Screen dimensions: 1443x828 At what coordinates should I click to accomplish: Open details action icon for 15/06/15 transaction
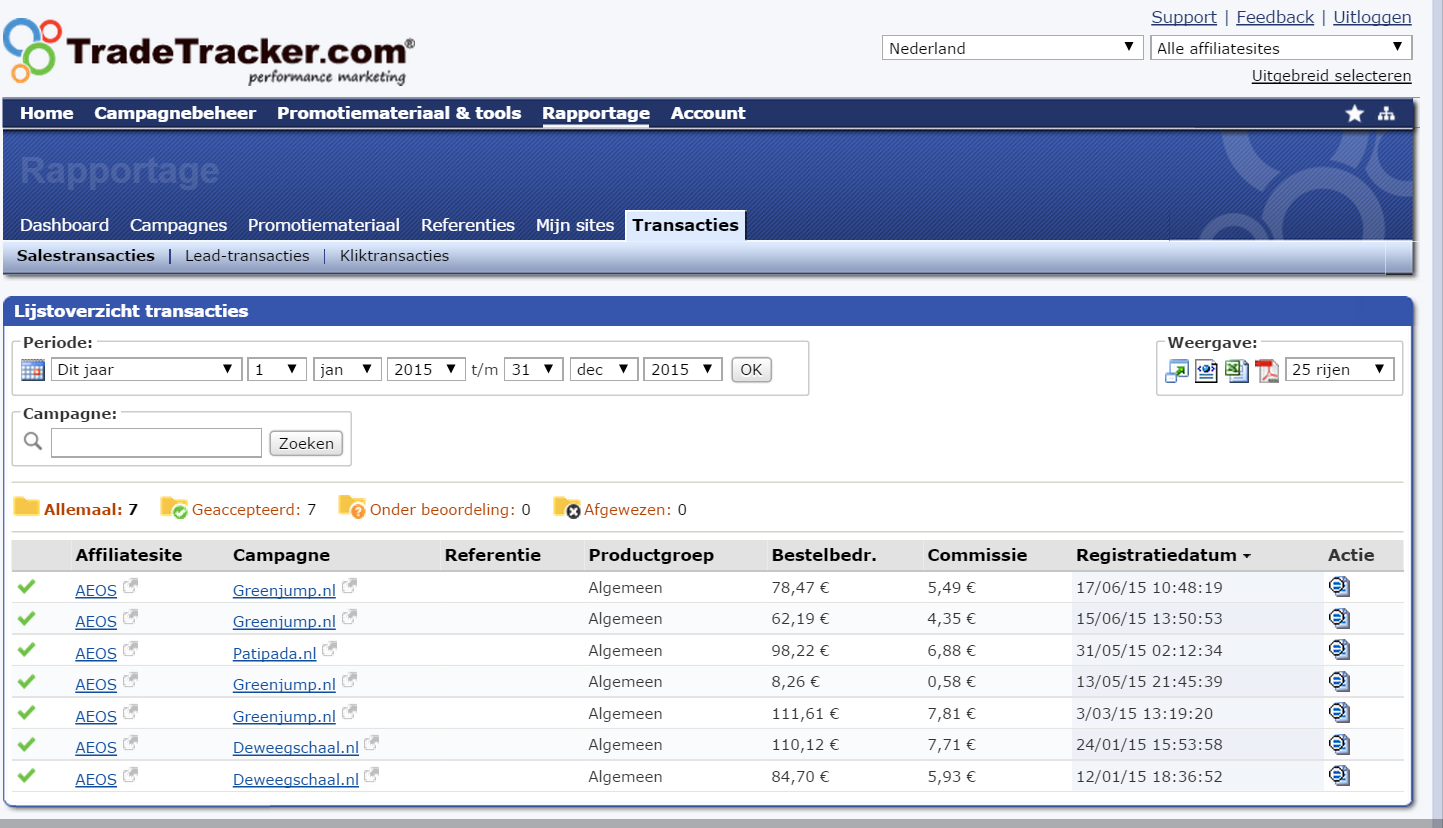pyautogui.click(x=1339, y=618)
